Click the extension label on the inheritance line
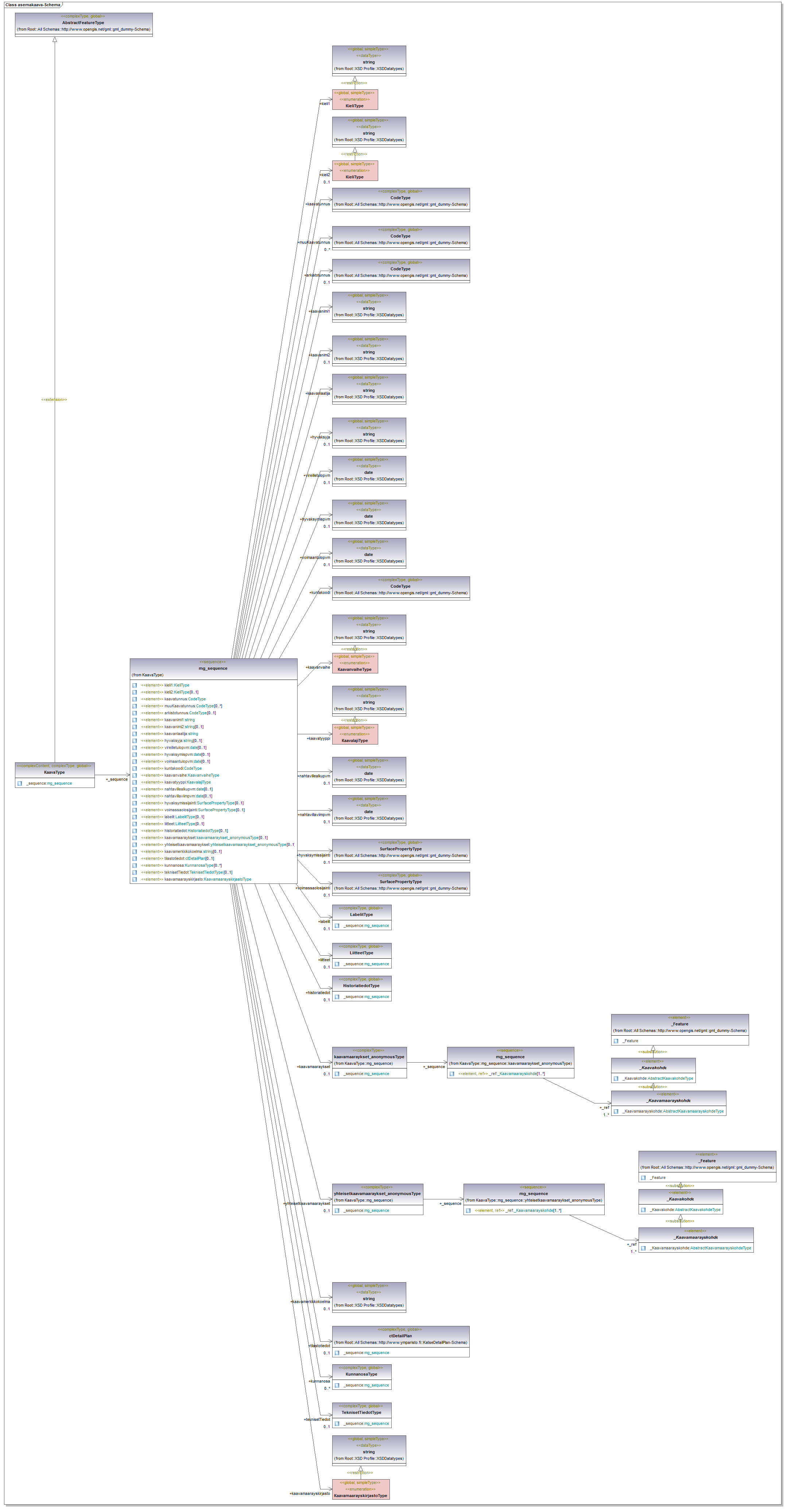 (54, 400)
